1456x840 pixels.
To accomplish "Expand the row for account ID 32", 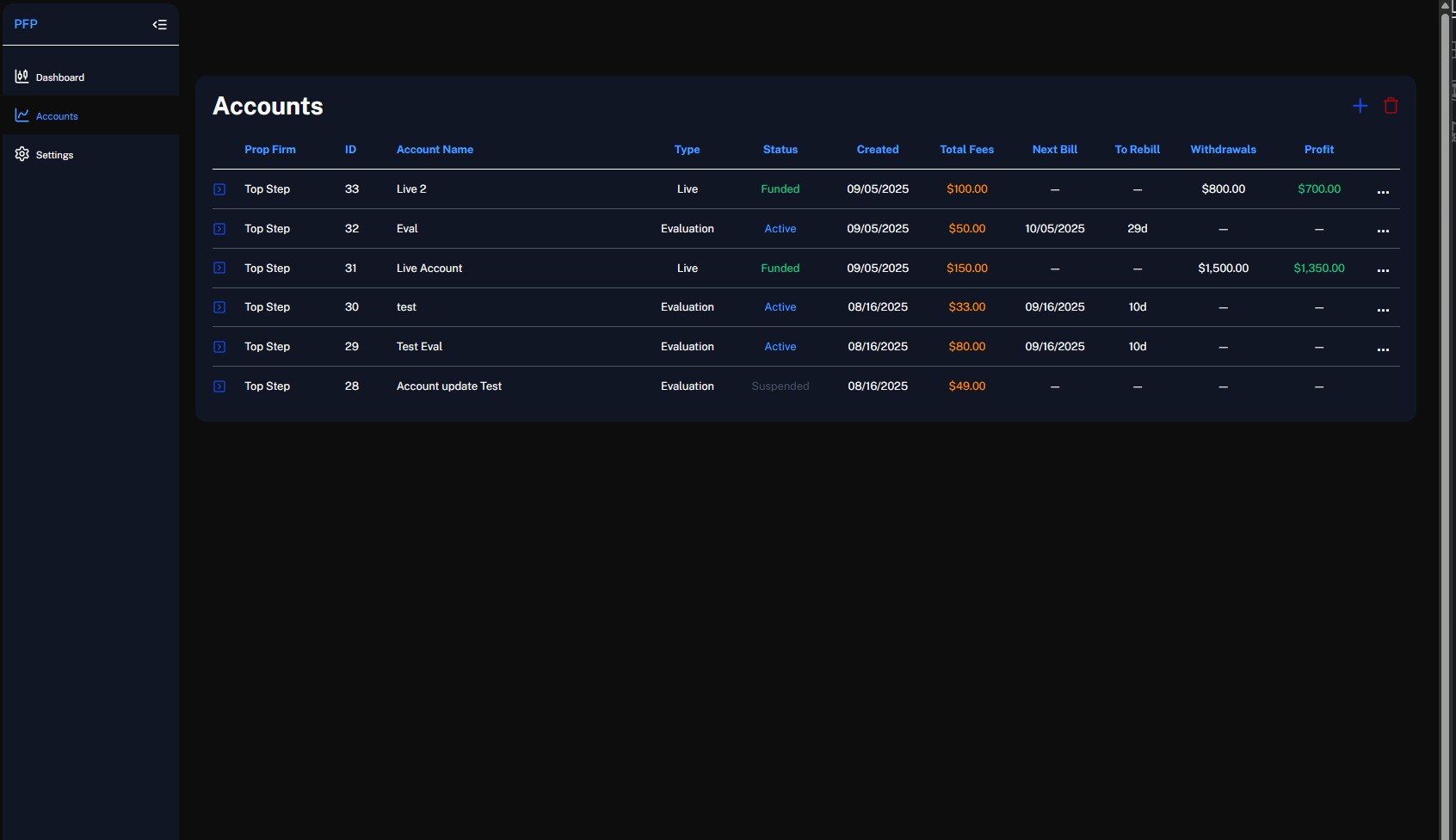I will [219, 229].
